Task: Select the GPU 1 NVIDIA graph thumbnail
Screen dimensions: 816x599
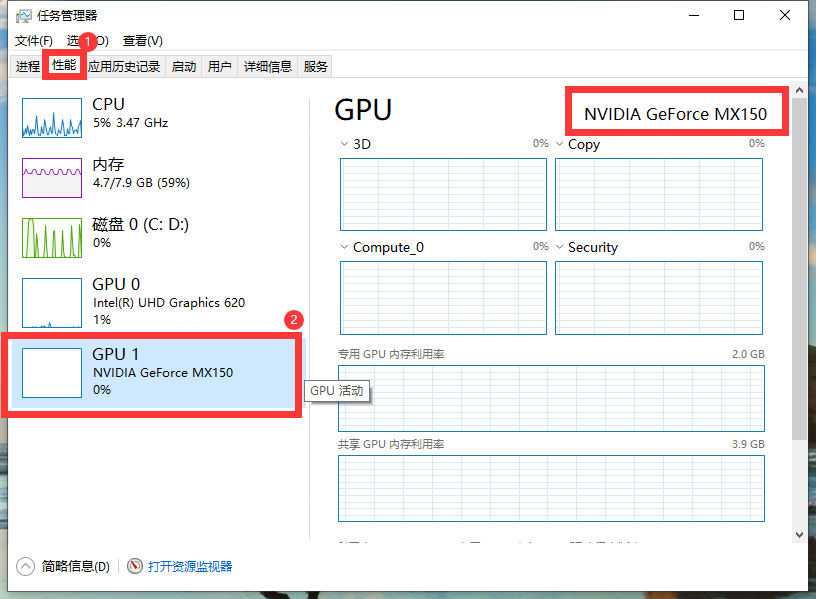Action: pyautogui.click(x=52, y=373)
